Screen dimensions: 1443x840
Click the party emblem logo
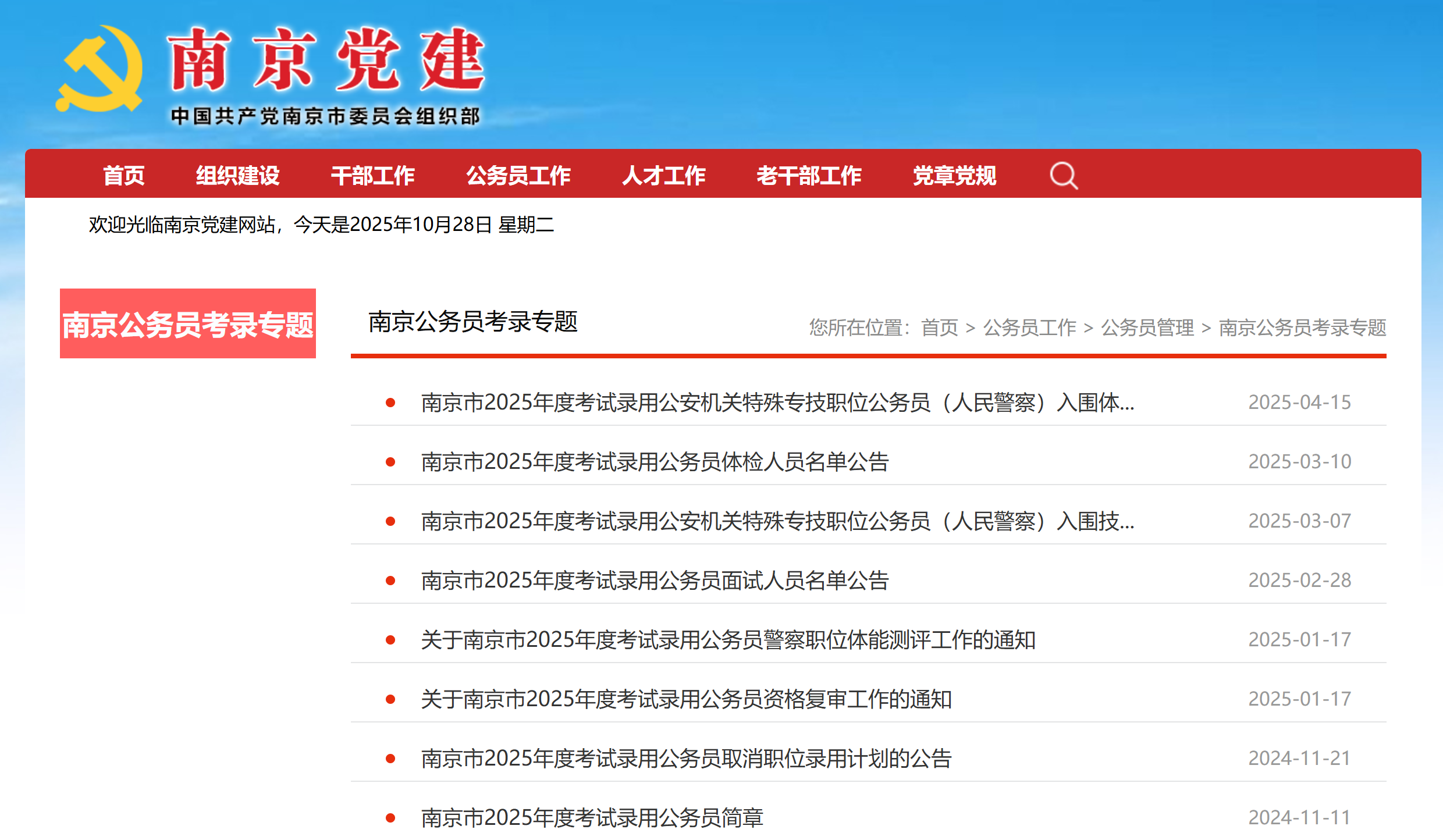[100, 70]
